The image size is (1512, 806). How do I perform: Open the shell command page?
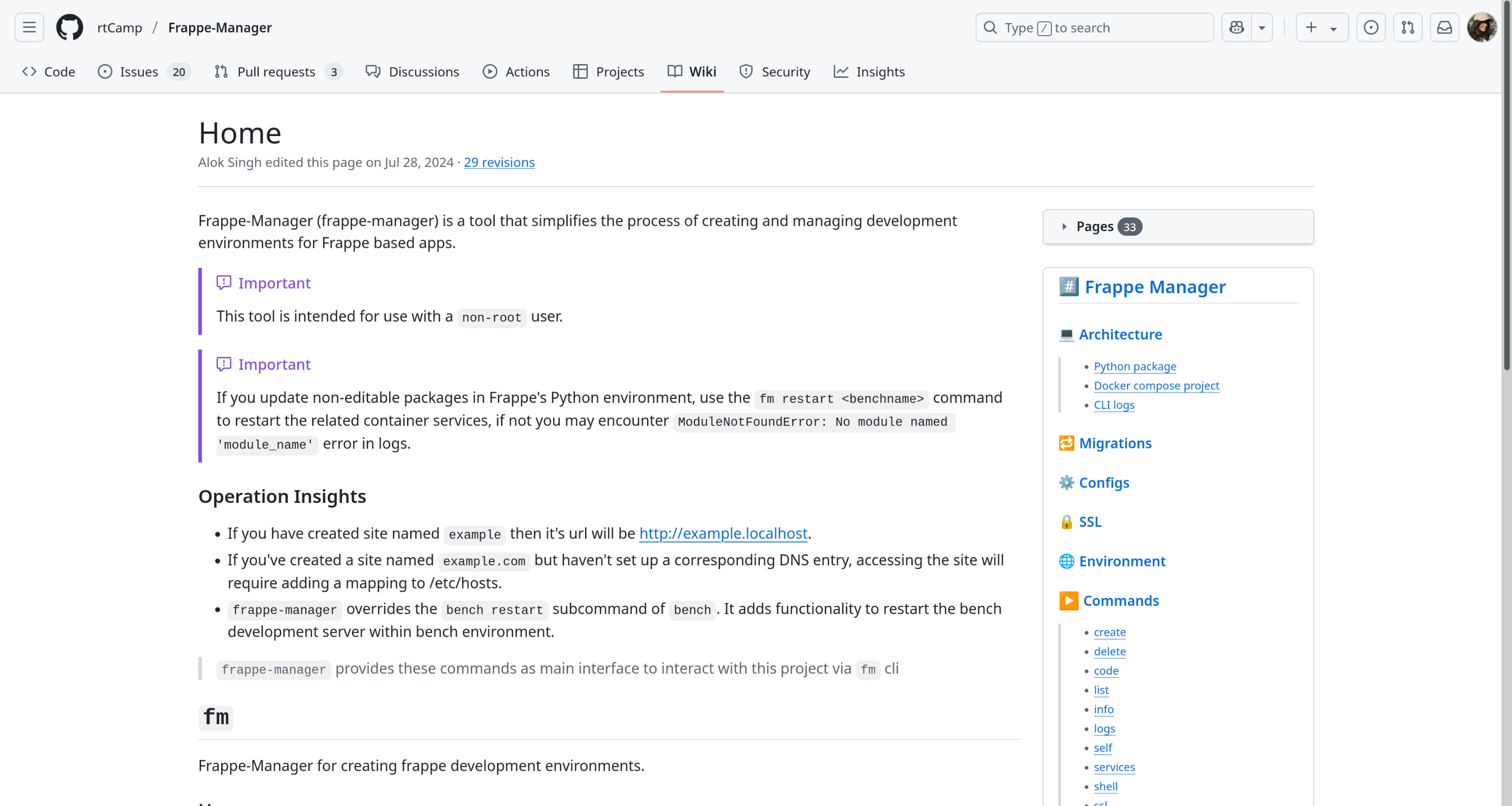tap(1105, 787)
